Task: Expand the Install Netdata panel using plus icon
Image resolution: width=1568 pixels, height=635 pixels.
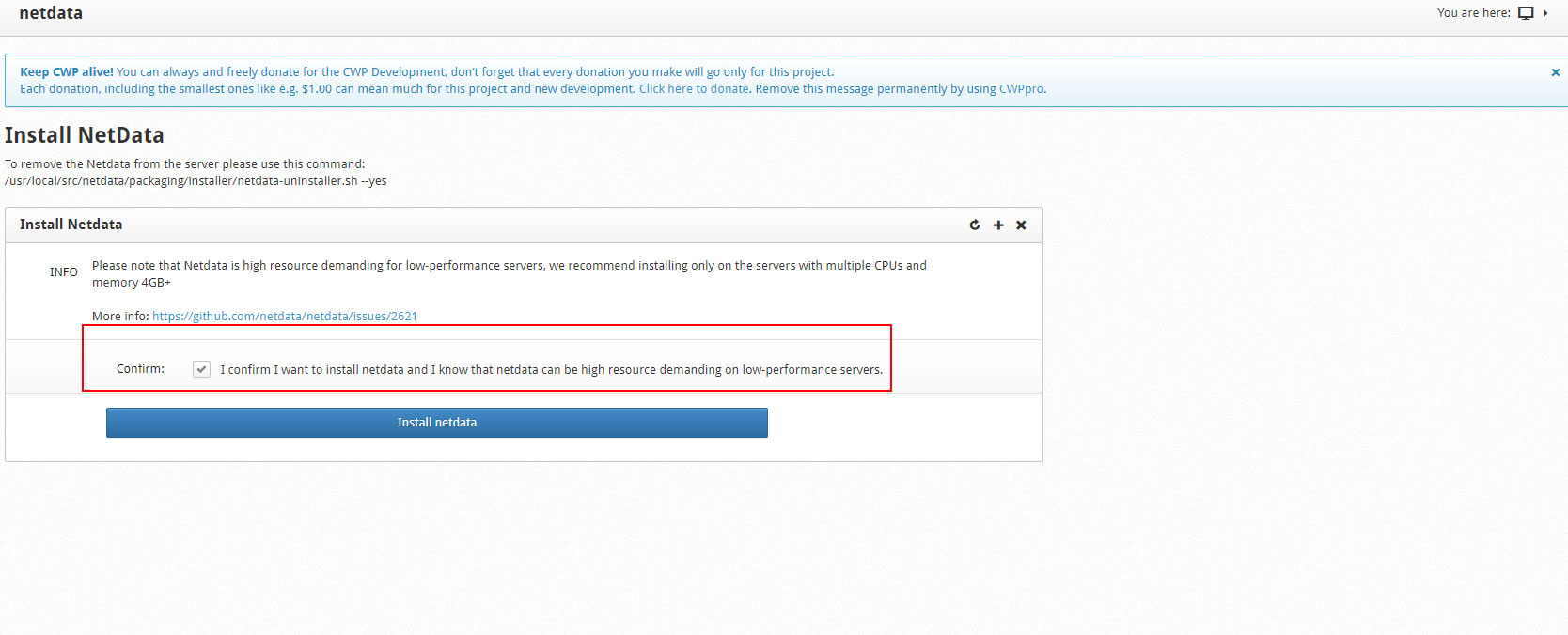Action: [x=998, y=225]
